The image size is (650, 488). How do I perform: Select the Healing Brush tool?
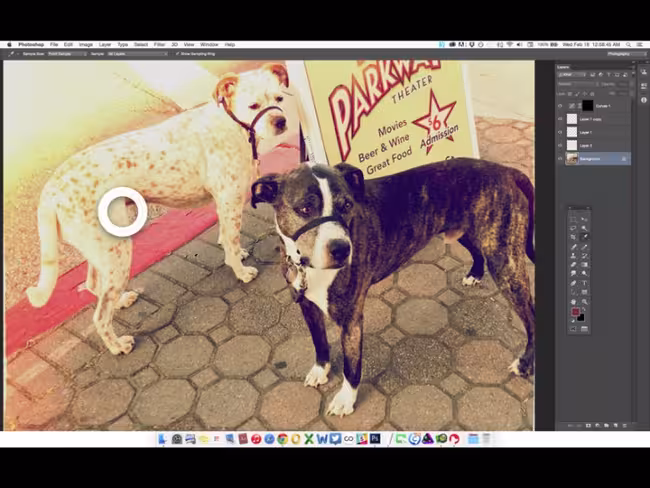click(x=573, y=248)
